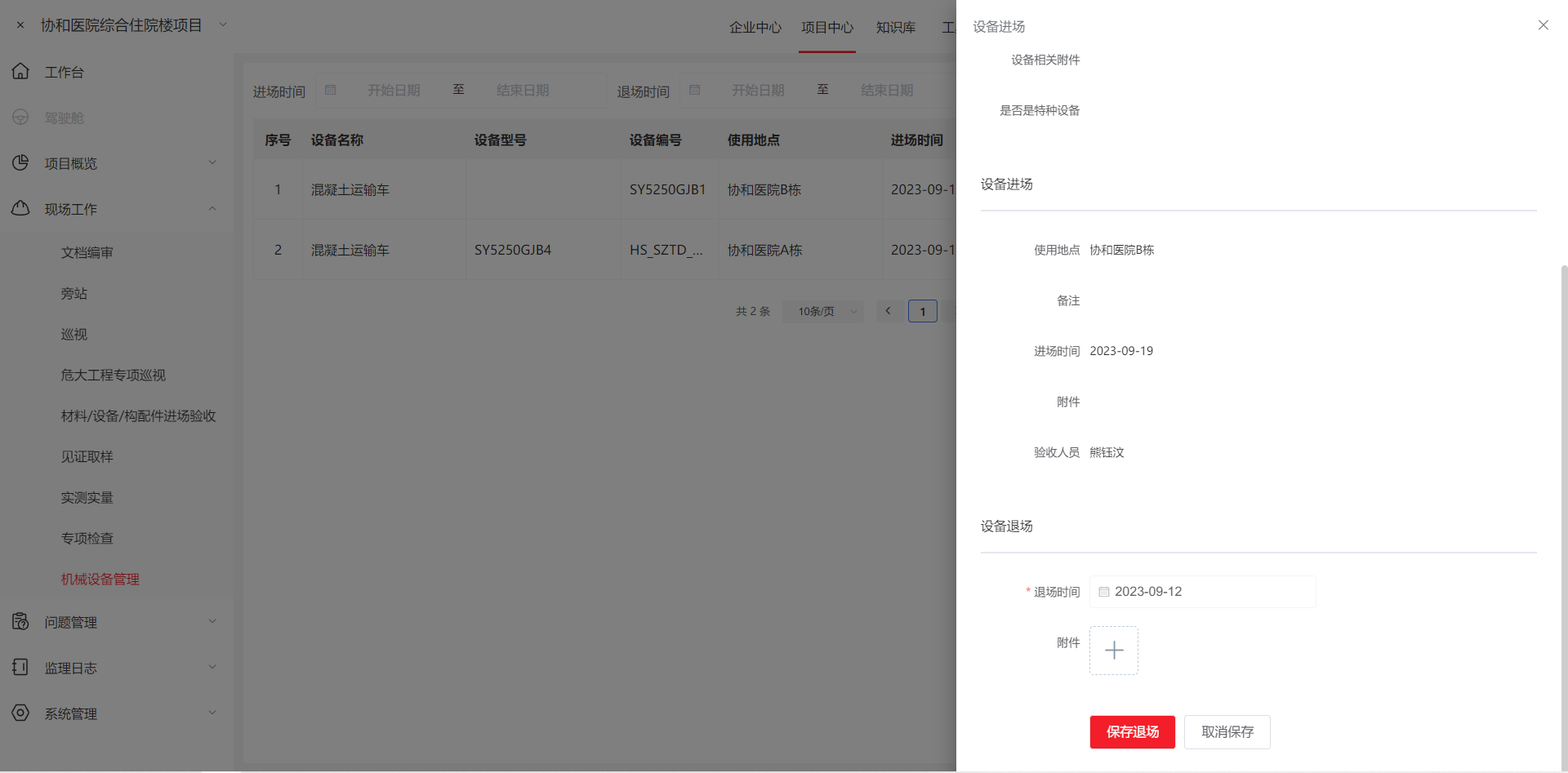Open 实测实量 submenu item
1568x773 pixels.
(87, 497)
